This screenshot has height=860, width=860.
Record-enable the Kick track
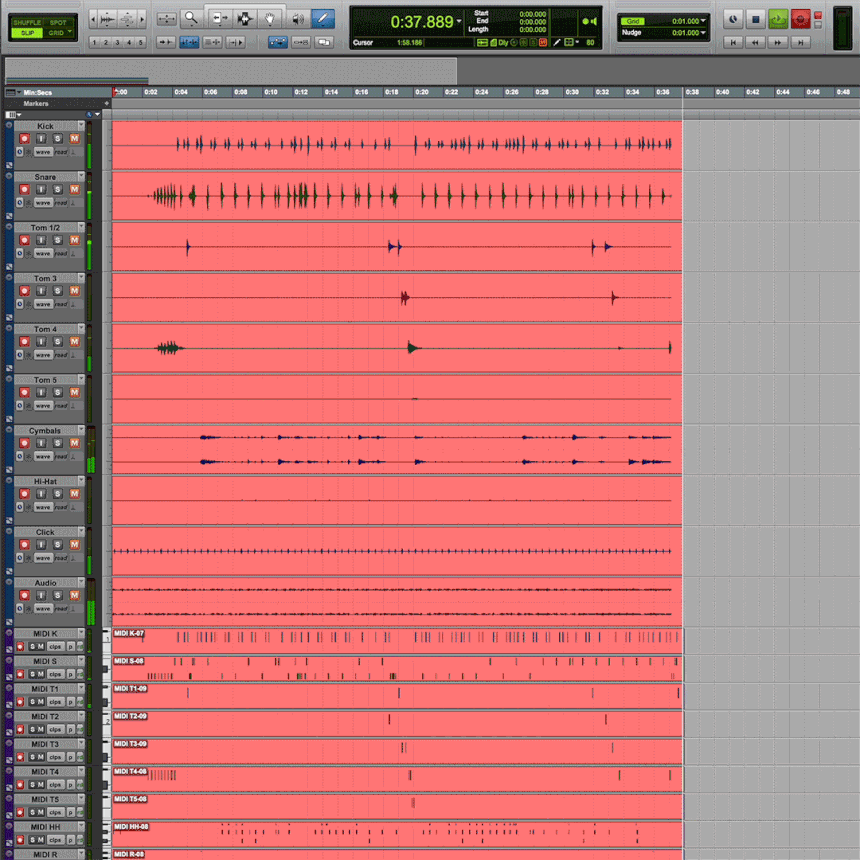(24, 139)
